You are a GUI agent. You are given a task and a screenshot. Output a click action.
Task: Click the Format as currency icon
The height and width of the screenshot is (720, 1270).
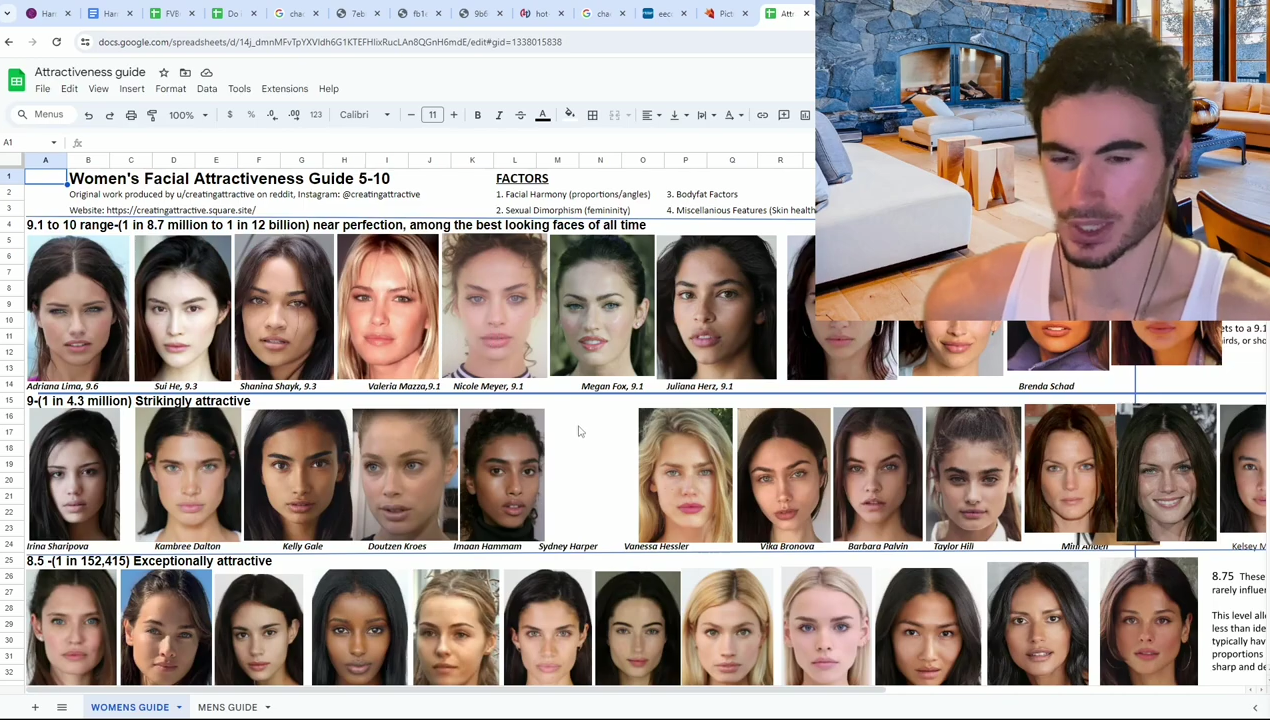click(x=230, y=115)
